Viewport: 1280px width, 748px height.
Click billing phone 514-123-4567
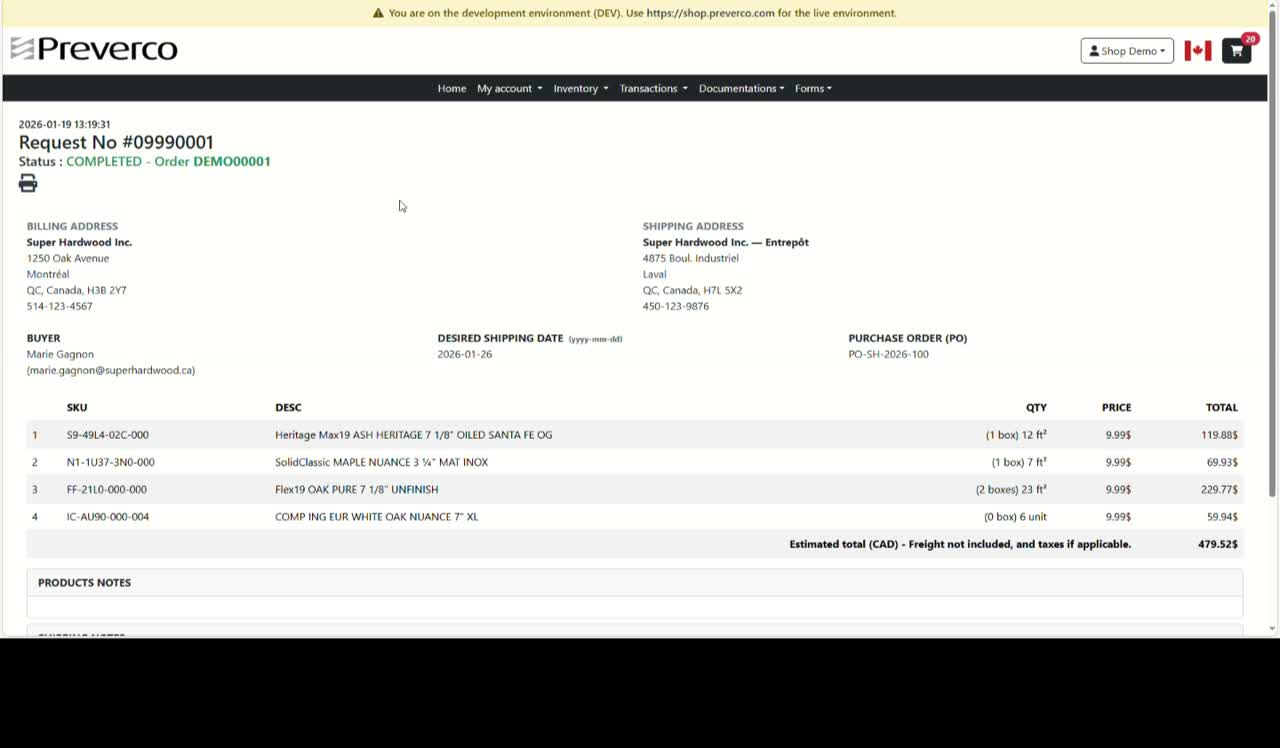pyautogui.click(x=60, y=306)
